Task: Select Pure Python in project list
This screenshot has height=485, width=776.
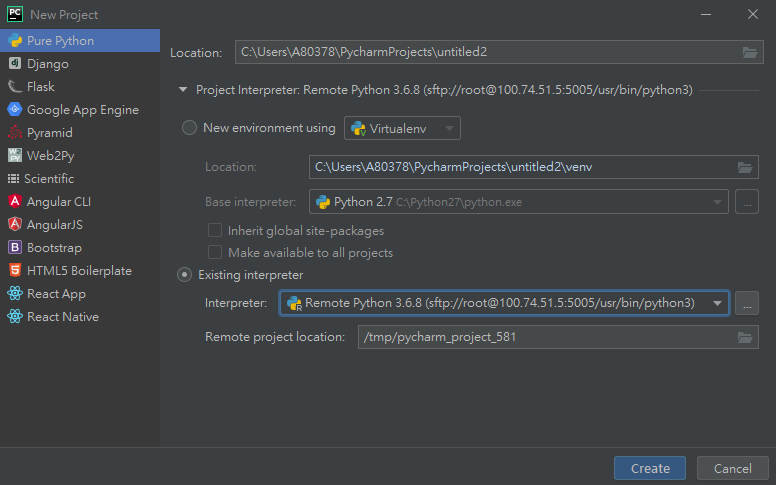Action: [80, 41]
